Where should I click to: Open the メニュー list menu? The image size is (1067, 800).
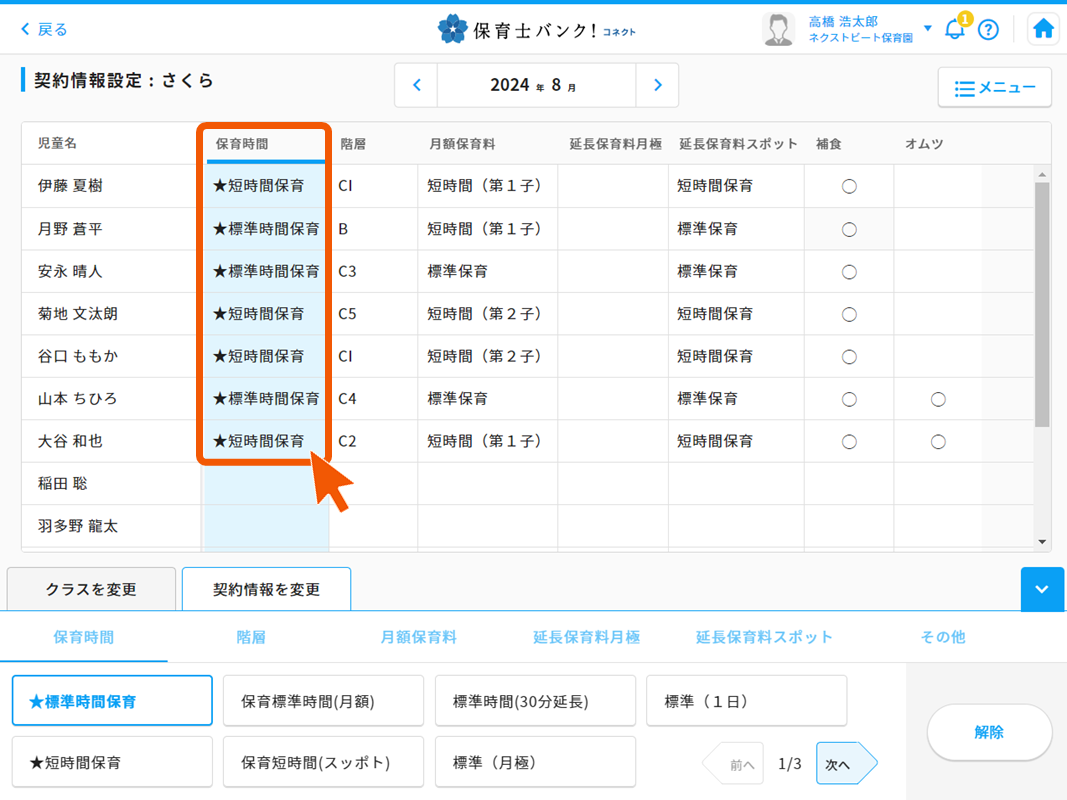(x=994, y=88)
